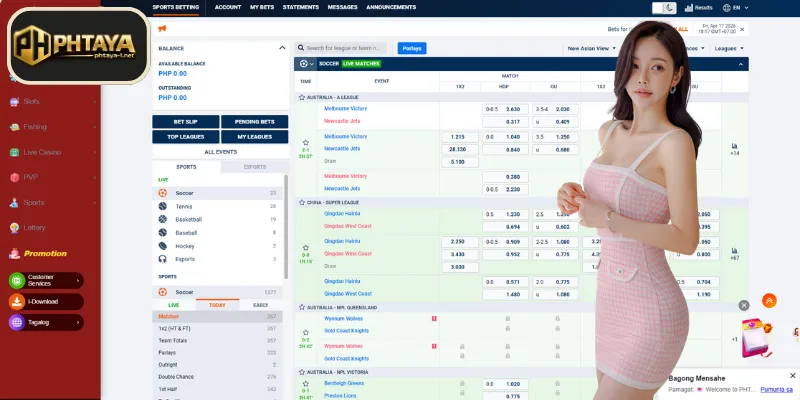800x400 pixels.
Task: Favorite the Australia - A League star
Action: pyautogui.click(x=302, y=97)
